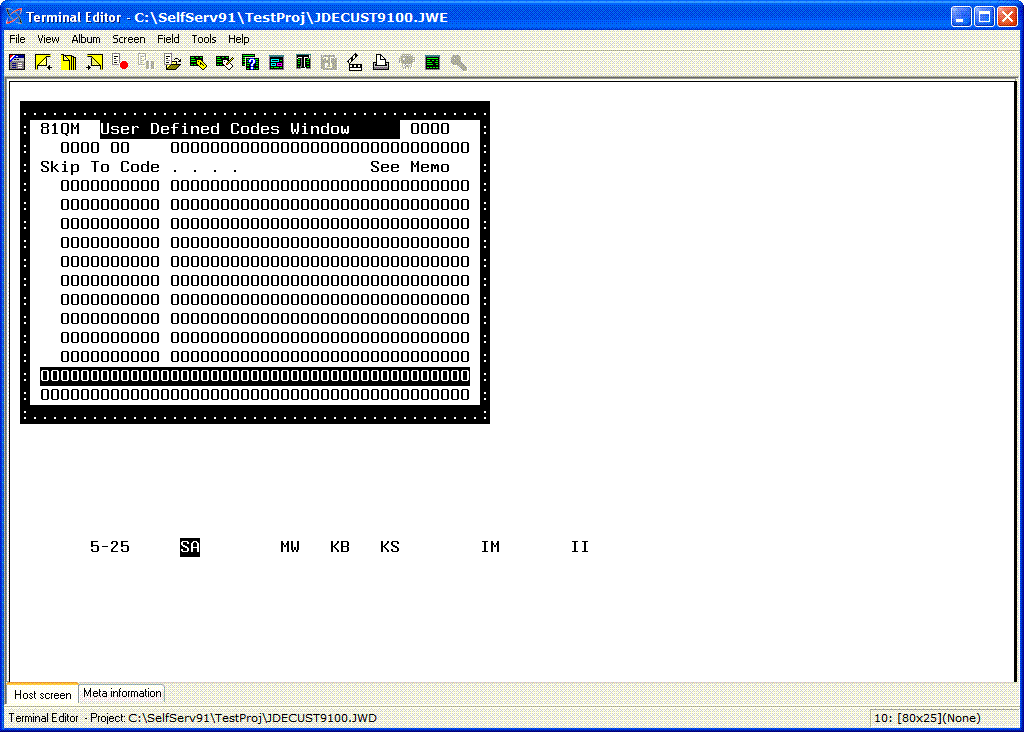This screenshot has height=732, width=1024.
Task: Click the 81QM screen identifier
Action: pos(60,129)
